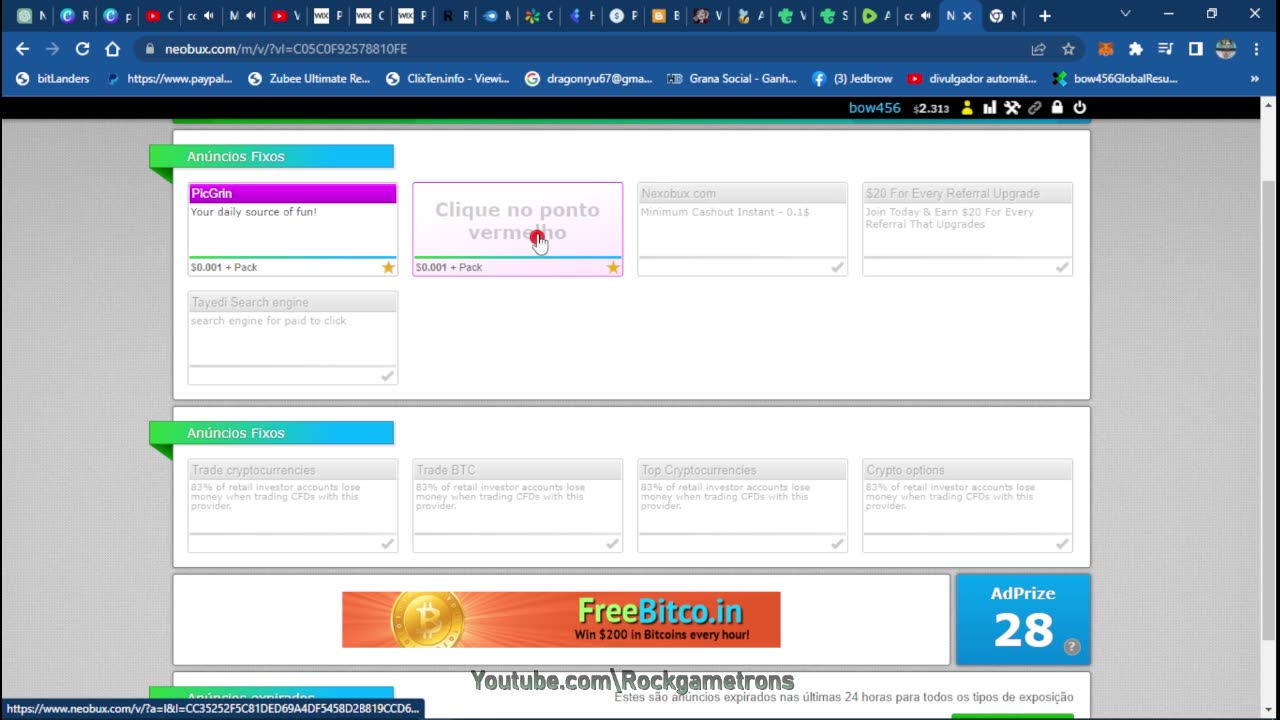Open the Neobux statistics bars icon

(989, 108)
